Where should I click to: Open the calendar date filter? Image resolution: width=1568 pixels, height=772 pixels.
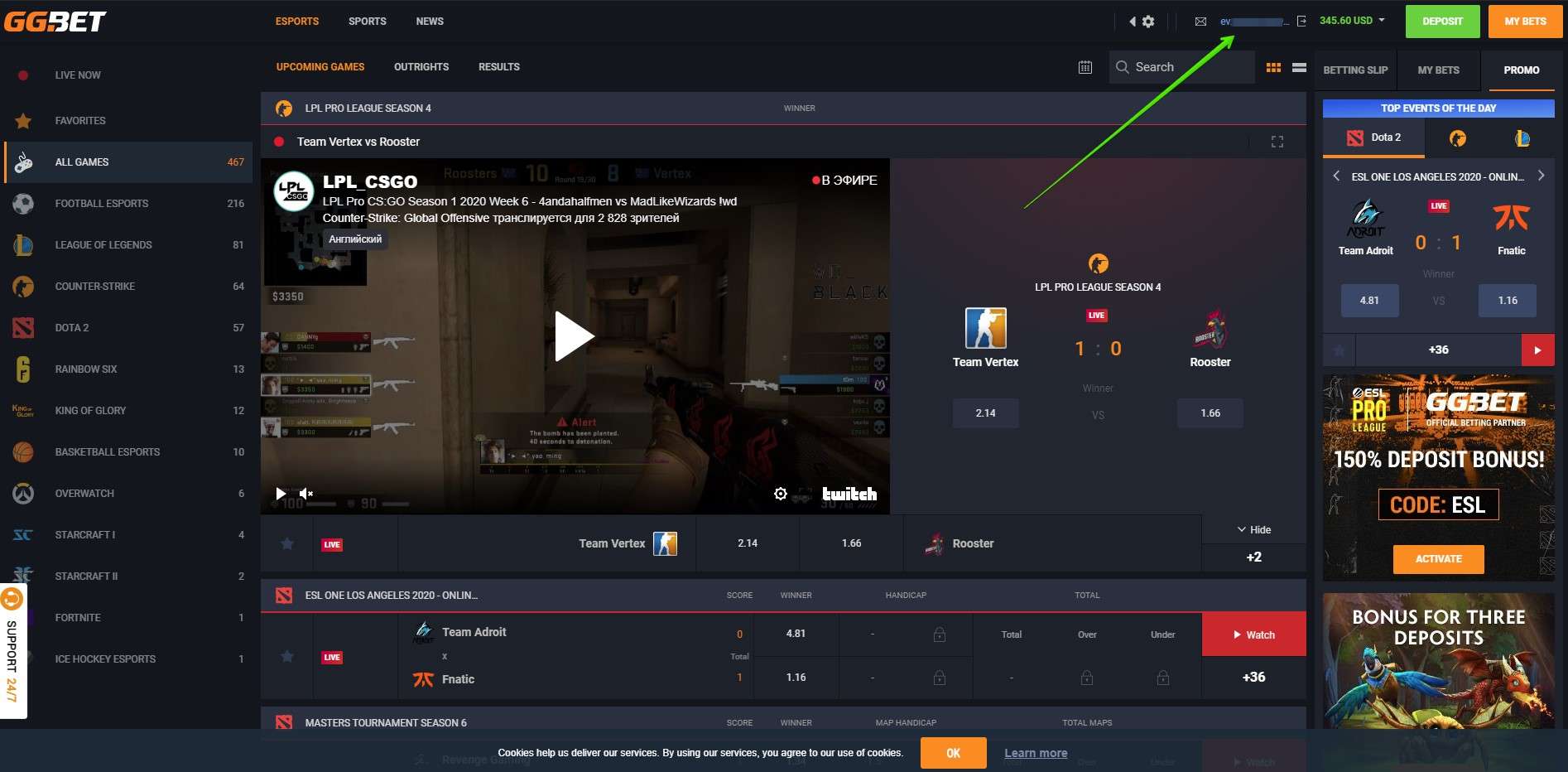click(x=1085, y=67)
